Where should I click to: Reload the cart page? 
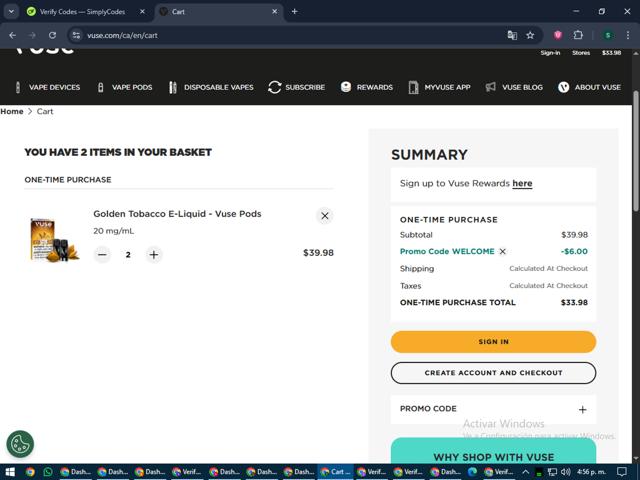tap(52, 36)
